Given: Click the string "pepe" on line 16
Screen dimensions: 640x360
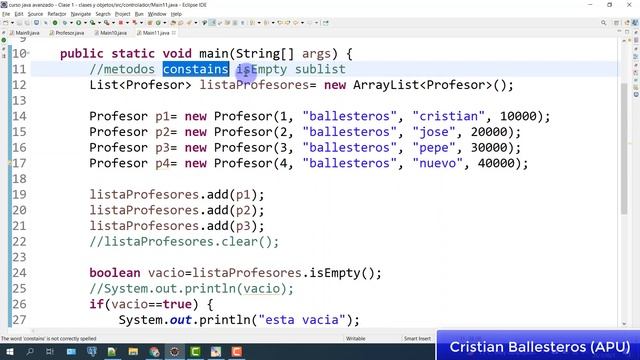Looking at the screenshot, I should [434, 147].
